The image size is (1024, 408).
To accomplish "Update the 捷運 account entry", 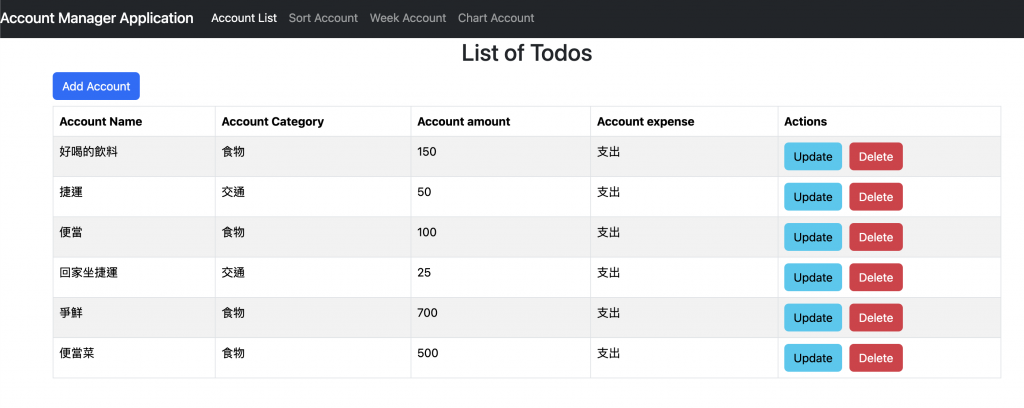I will click(x=812, y=197).
